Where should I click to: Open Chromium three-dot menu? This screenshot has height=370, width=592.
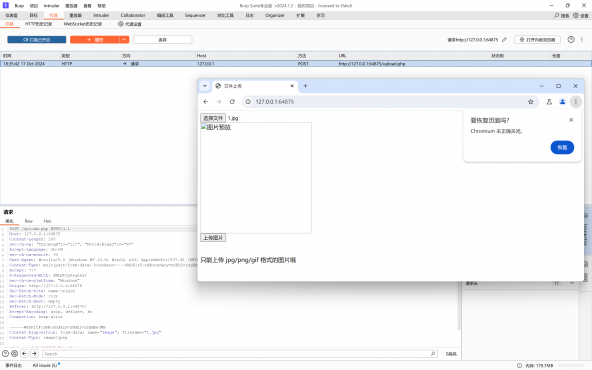pyautogui.click(x=575, y=102)
